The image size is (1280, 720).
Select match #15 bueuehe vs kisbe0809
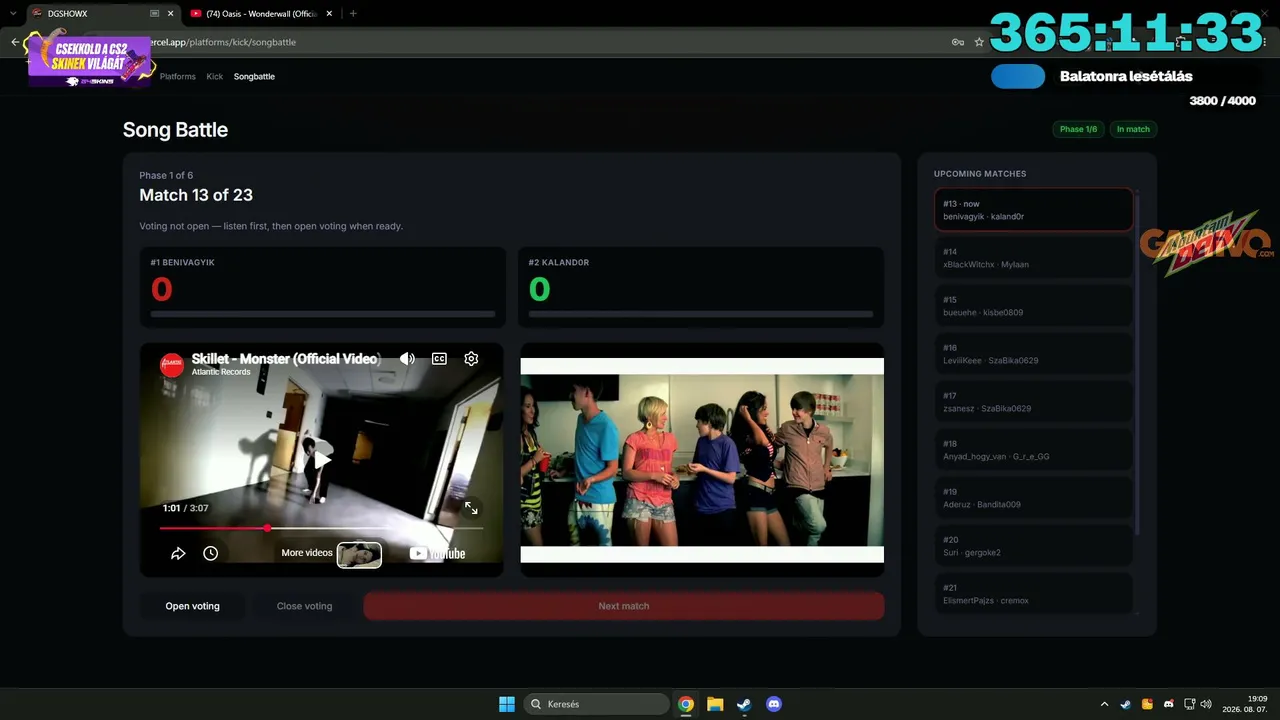[1033, 306]
